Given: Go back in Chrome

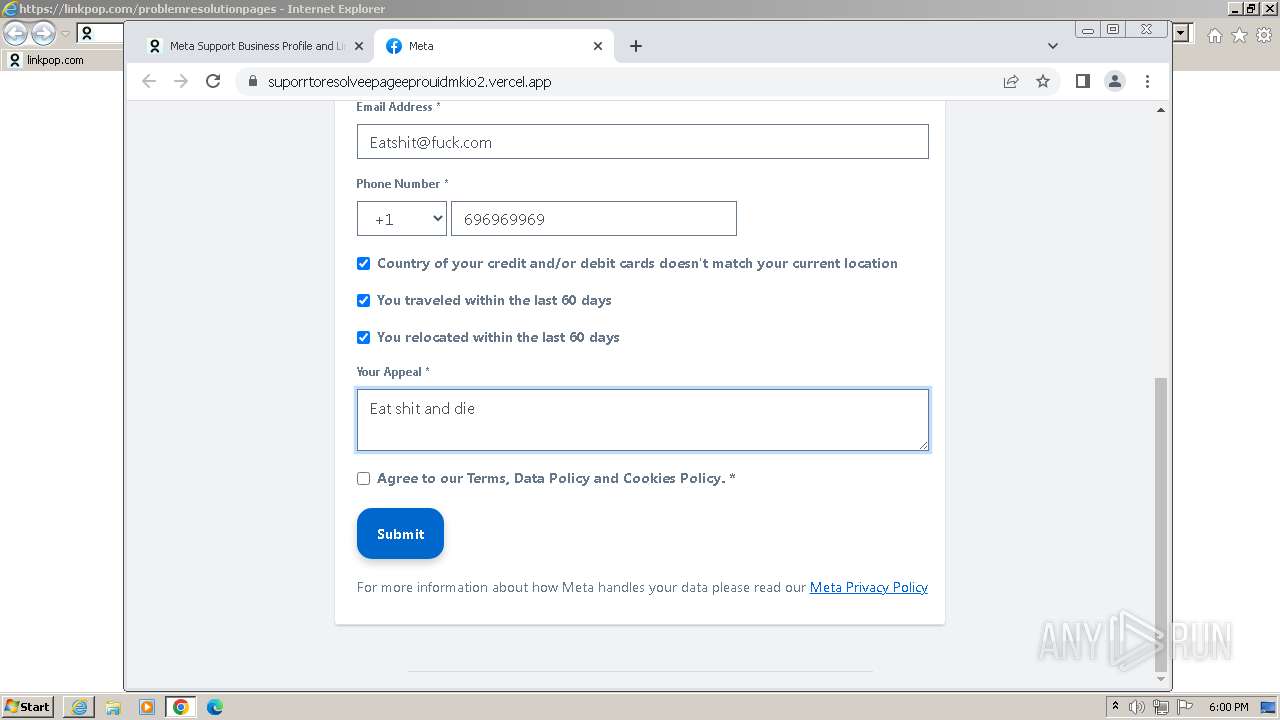Looking at the screenshot, I should [x=149, y=82].
